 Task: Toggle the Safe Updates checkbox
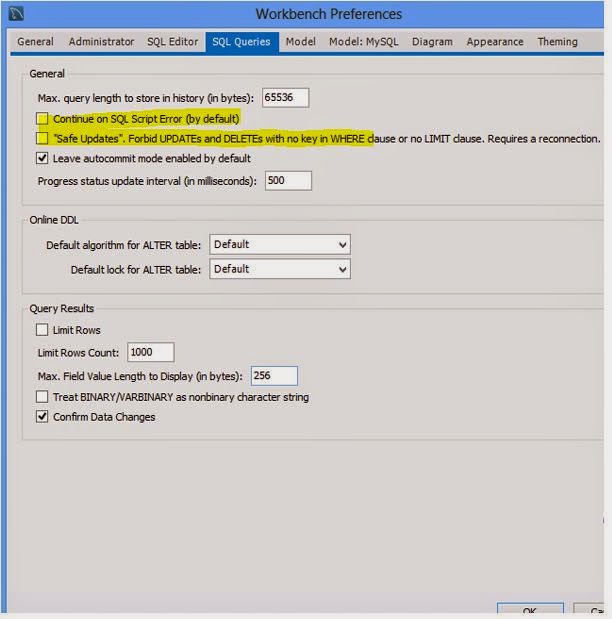(42, 138)
